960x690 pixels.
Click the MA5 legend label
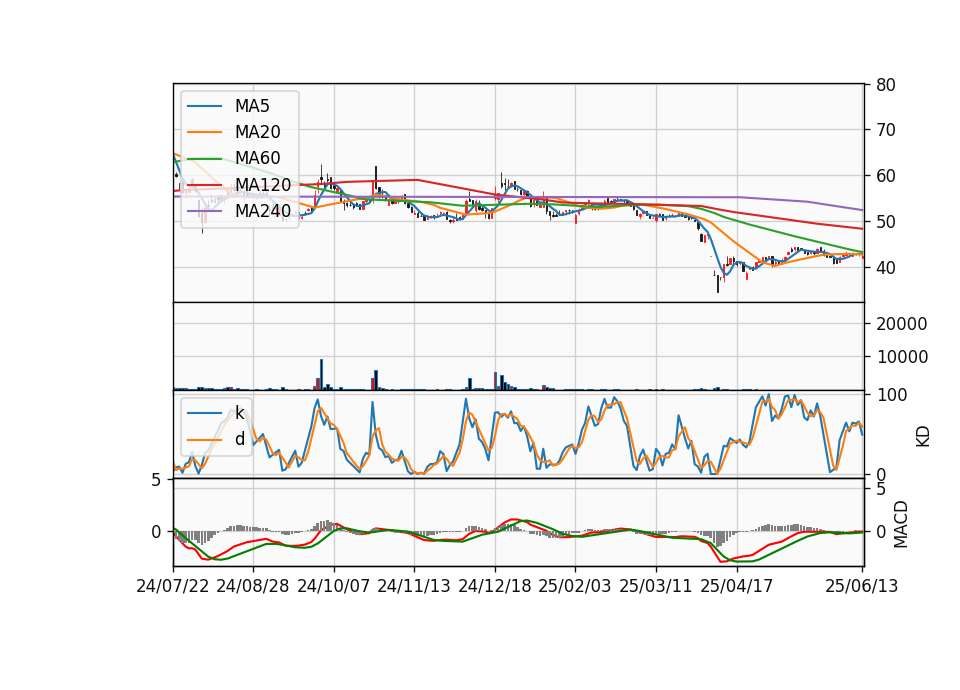252,106
